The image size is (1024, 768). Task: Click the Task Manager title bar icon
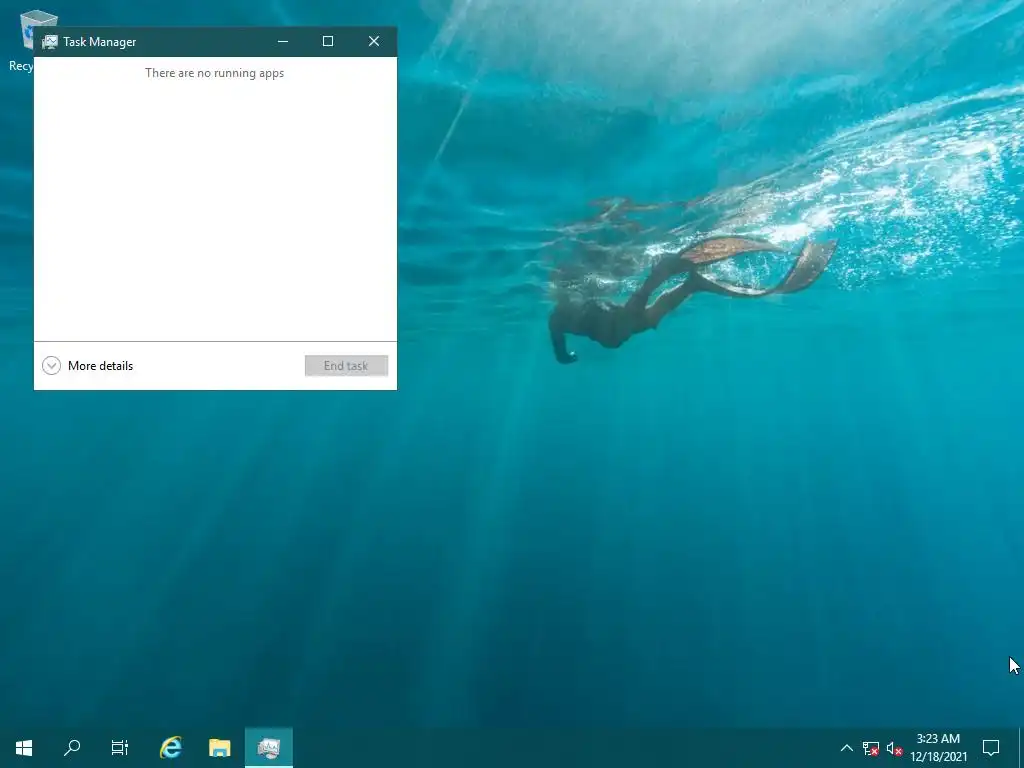coord(50,42)
